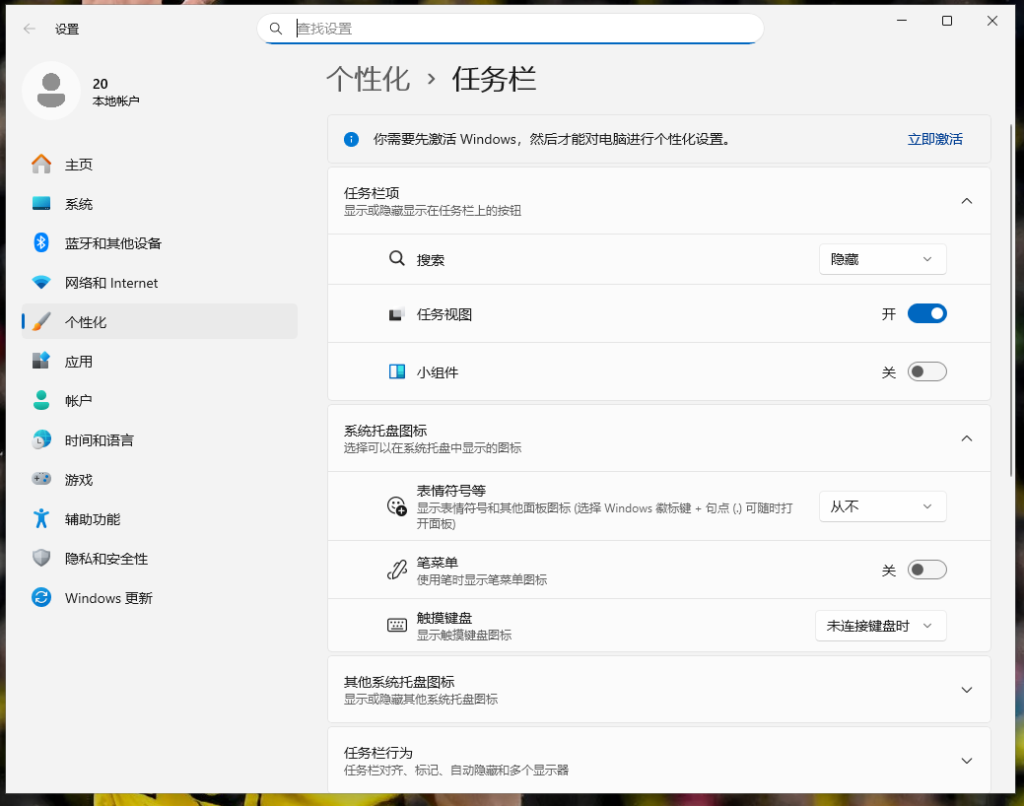Screen dimensions: 1024x806
Task: Click the 任务栏 page title
Action: tap(494, 79)
